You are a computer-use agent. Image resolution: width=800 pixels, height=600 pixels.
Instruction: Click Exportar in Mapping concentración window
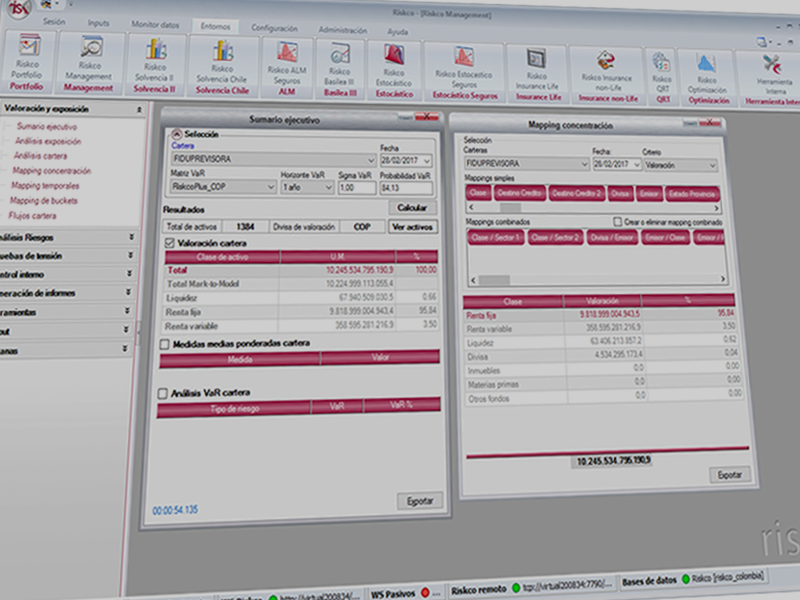(x=730, y=474)
